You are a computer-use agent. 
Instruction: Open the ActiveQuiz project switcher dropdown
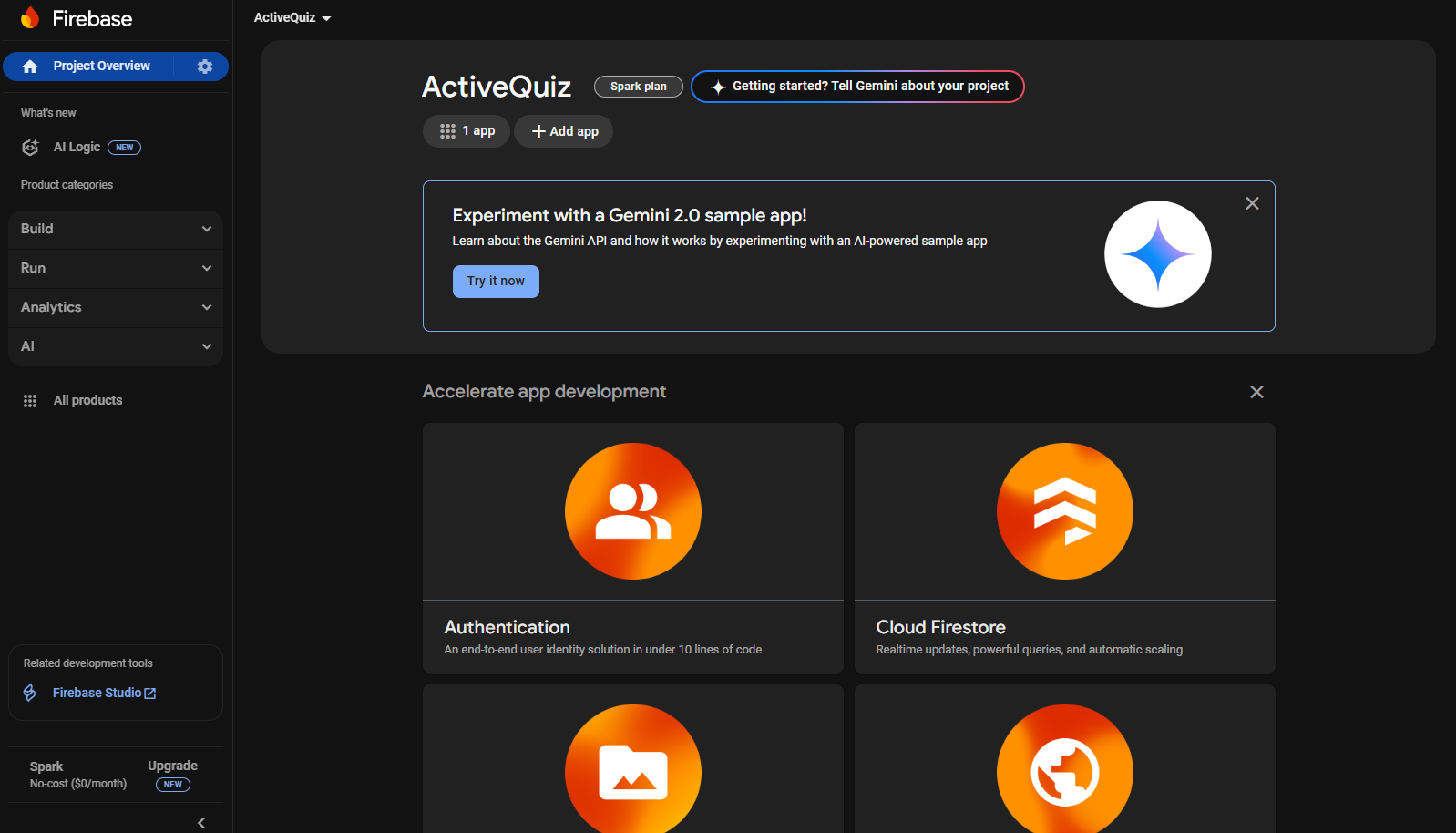click(x=292, y=17)
